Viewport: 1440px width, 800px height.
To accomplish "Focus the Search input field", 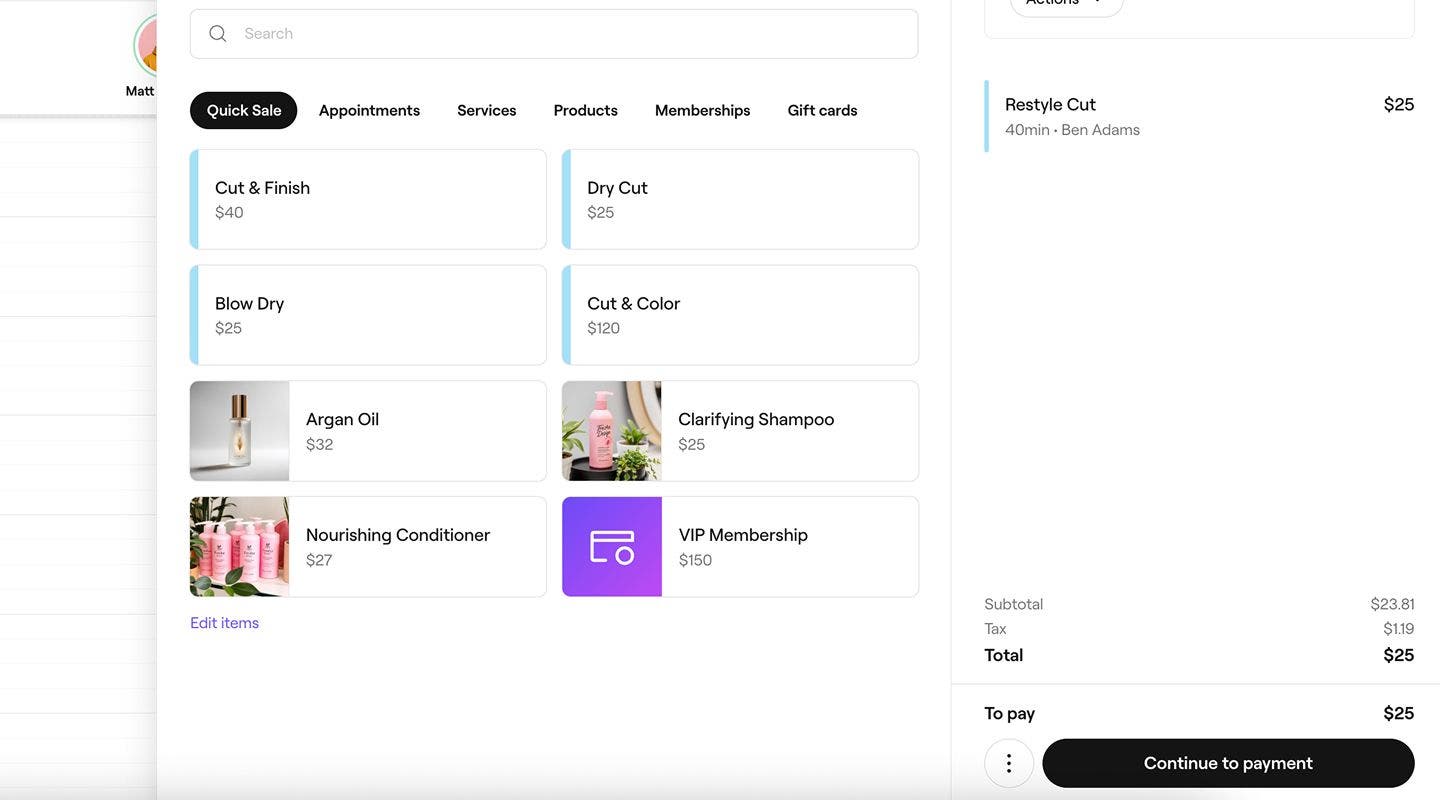I will (x=570, y=34).
